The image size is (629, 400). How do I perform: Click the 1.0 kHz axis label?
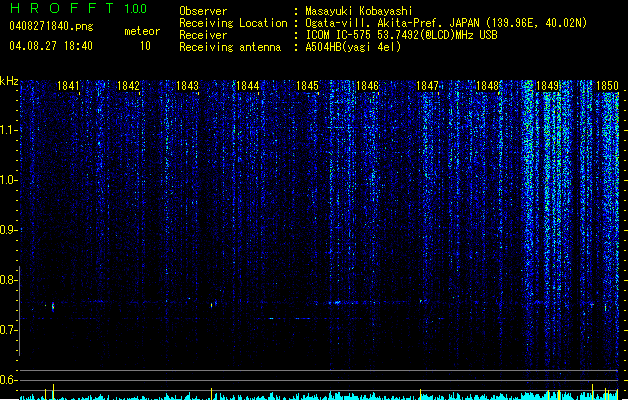tap(8, 180)
